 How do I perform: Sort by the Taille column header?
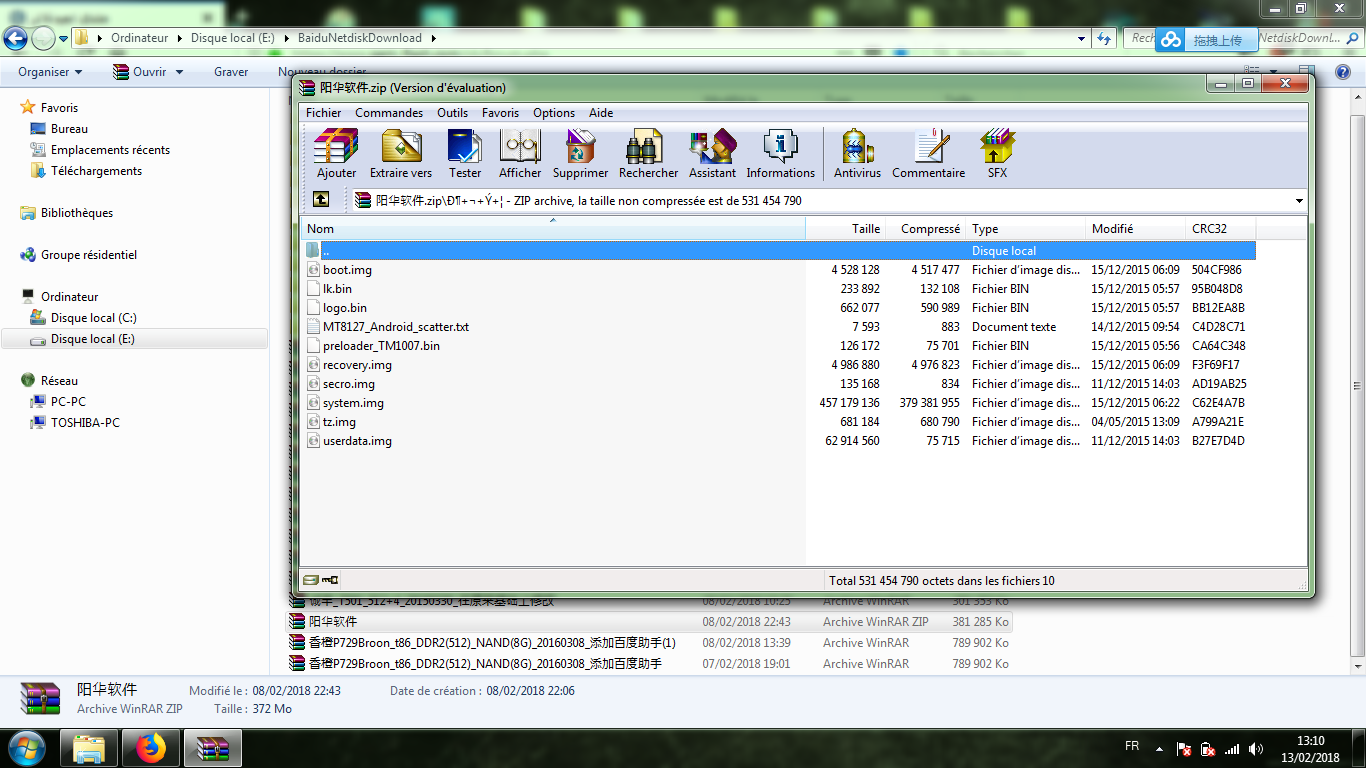coord(845,229)
